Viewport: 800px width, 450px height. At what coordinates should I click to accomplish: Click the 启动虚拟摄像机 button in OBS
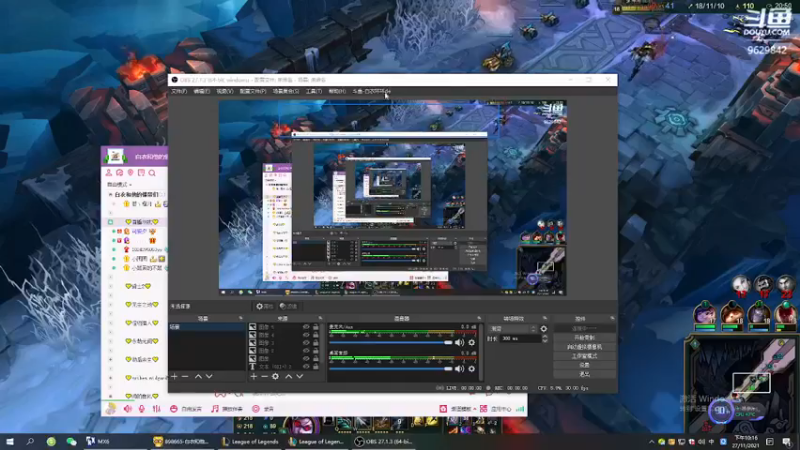[x=584, y=347]
